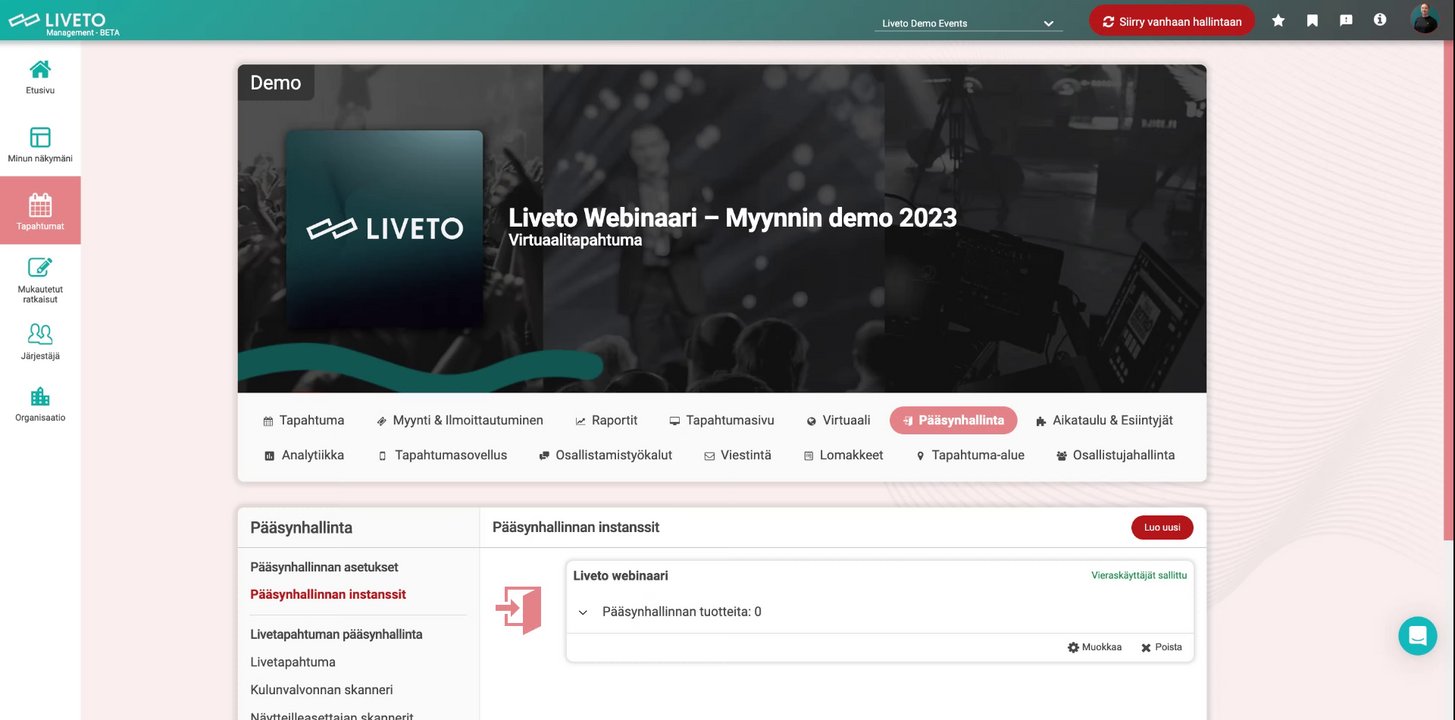Open Pääsynhallinnan asetukset in side menu

point(324,567)
